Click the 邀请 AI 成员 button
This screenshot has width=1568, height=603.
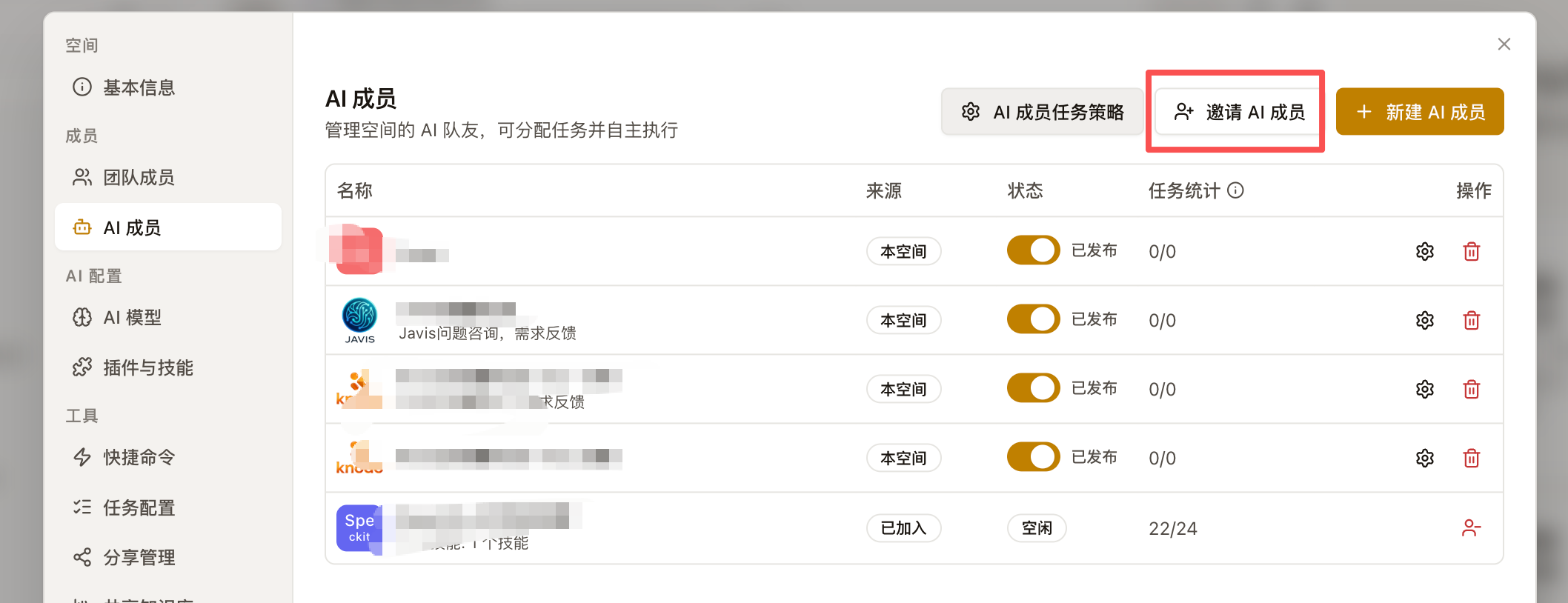(1238, 112)
